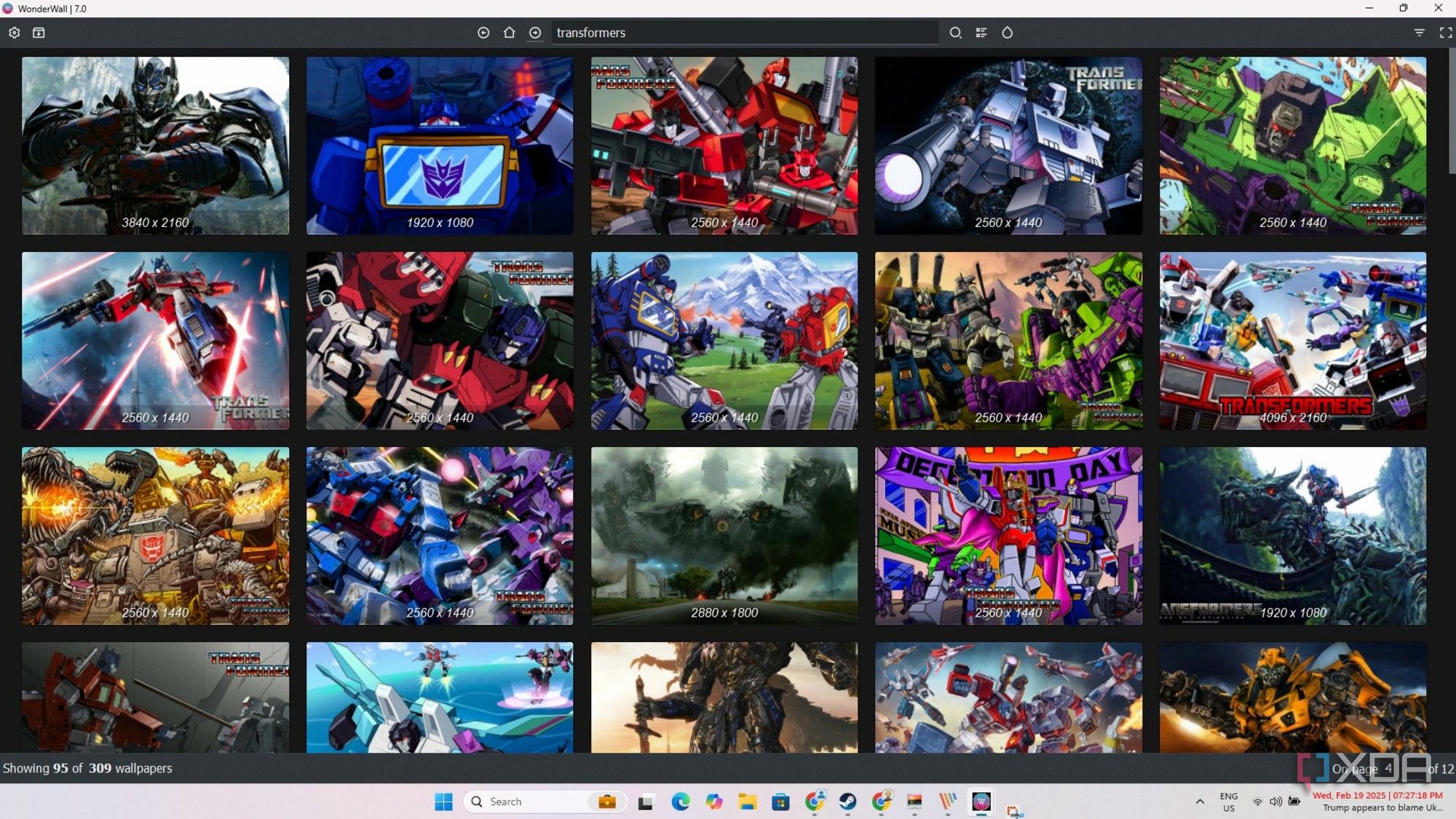Open the 4096 x 2160 Transformers wallpaper
Image resolution: width=1456 pixels, height=819 pixels.
point(1293,341)
